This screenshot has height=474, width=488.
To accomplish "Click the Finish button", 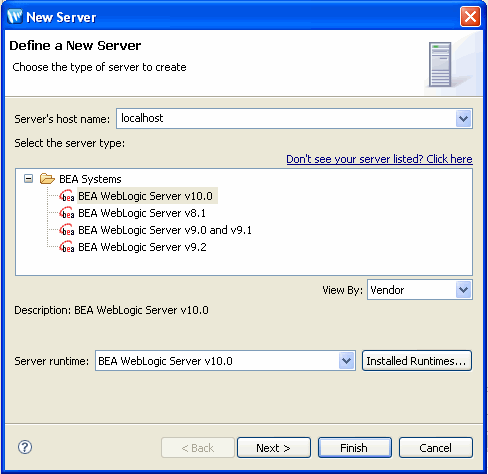I will pyautogui.click(x=355, y=448).
